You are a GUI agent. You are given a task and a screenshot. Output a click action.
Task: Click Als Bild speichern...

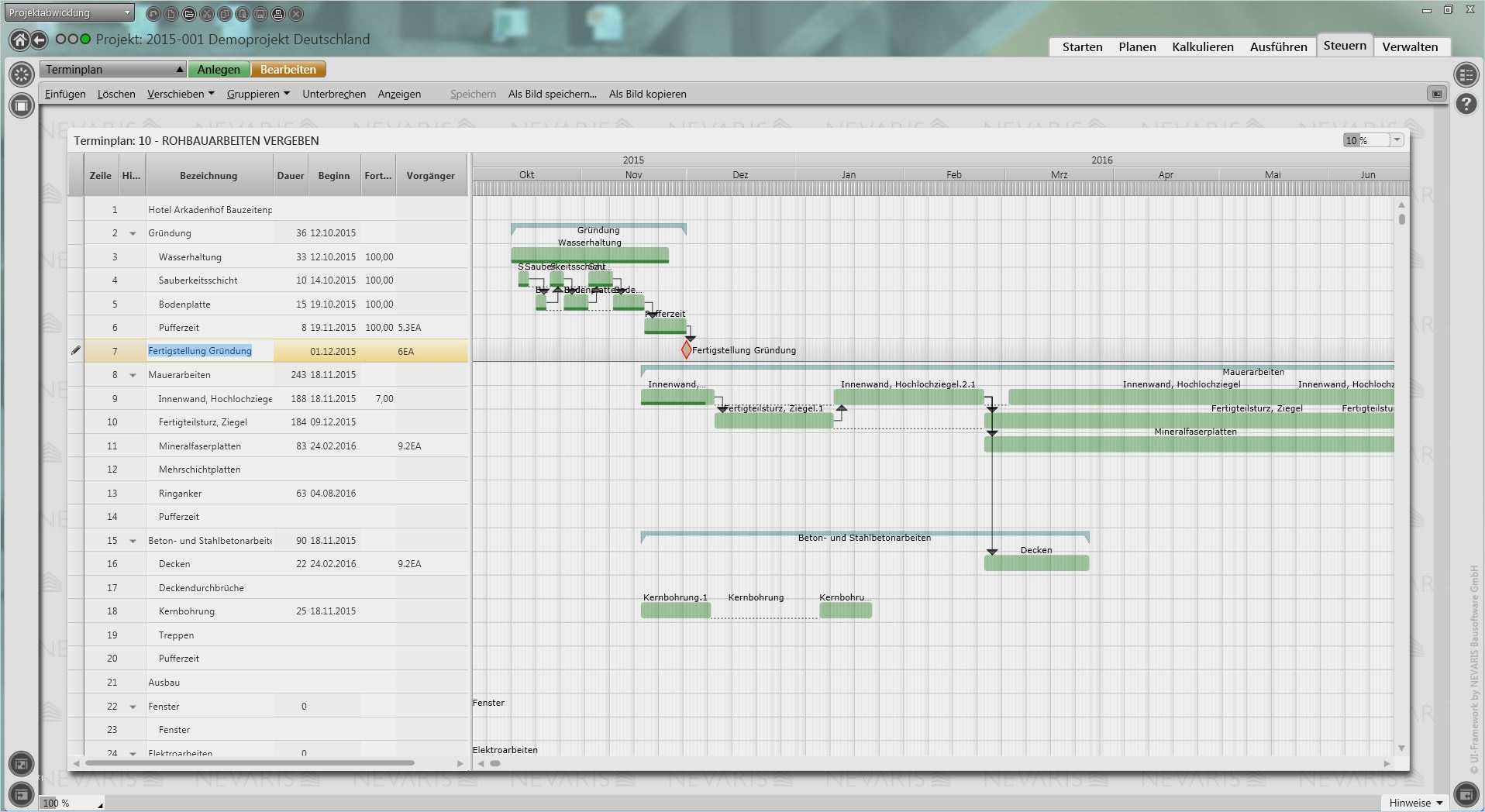552,95
